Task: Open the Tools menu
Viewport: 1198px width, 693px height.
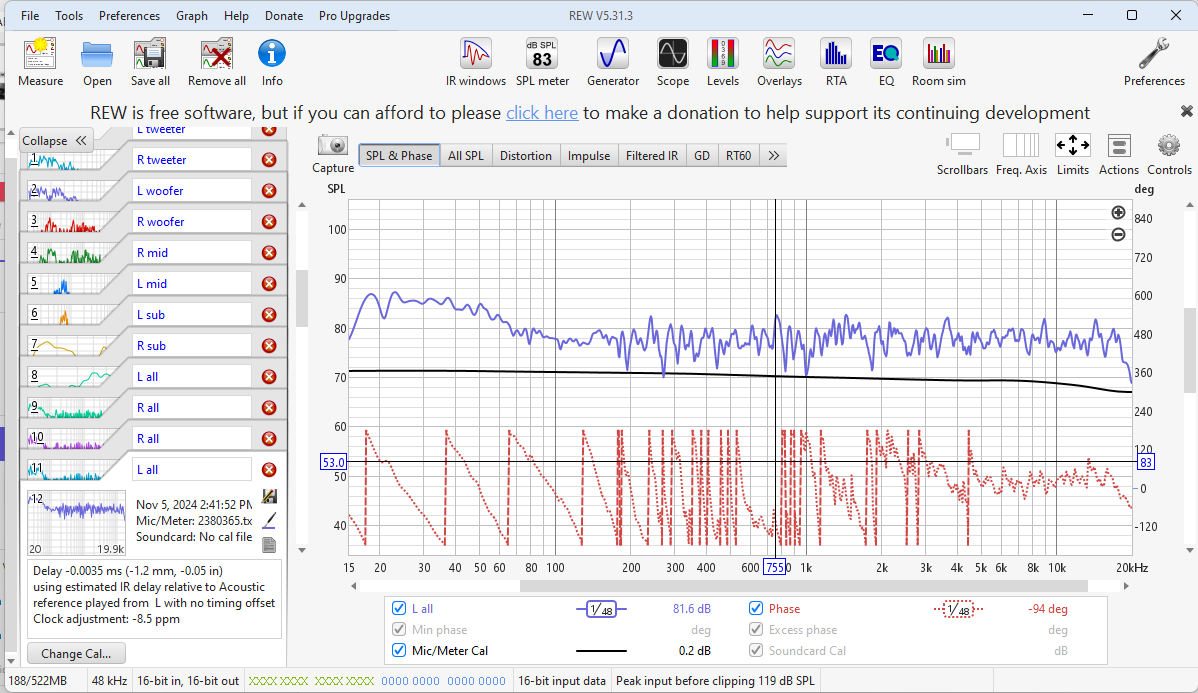Action: pos(69,15)
